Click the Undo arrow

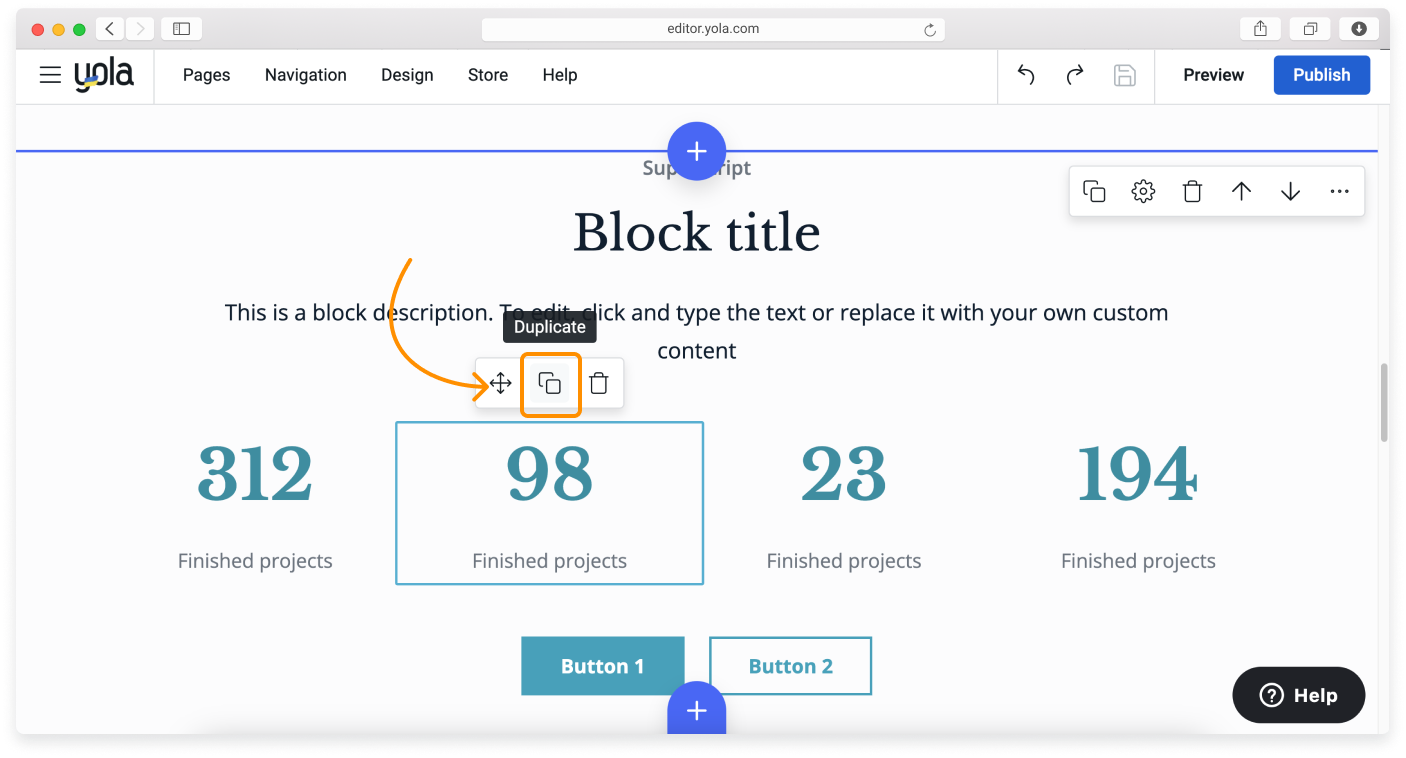[x=1026, y=75]
